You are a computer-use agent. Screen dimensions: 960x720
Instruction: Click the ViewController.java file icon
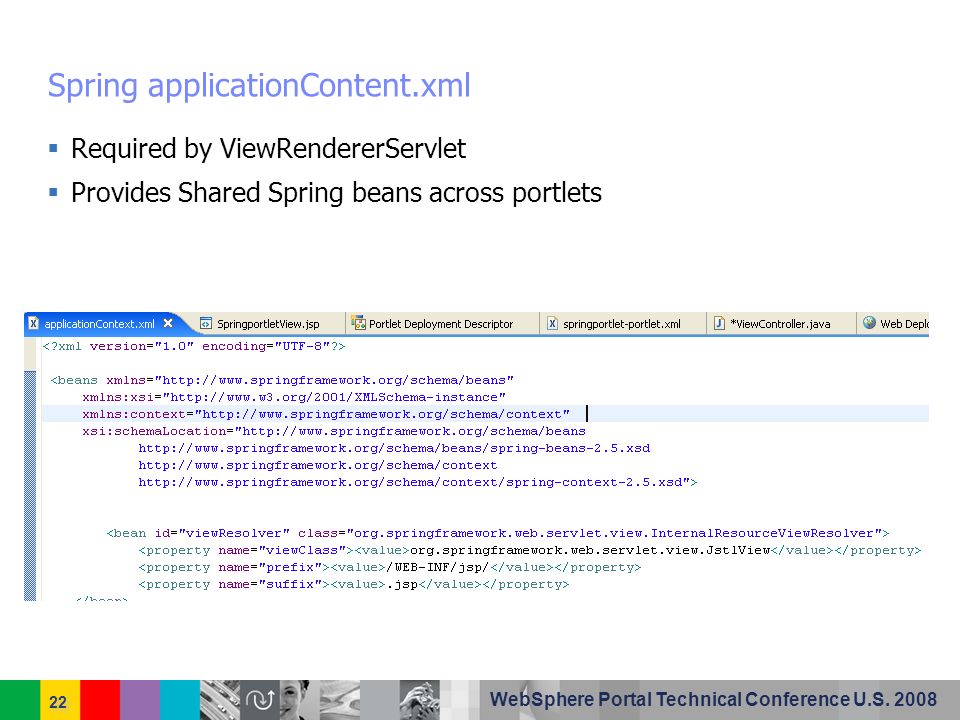click(719, 323)
